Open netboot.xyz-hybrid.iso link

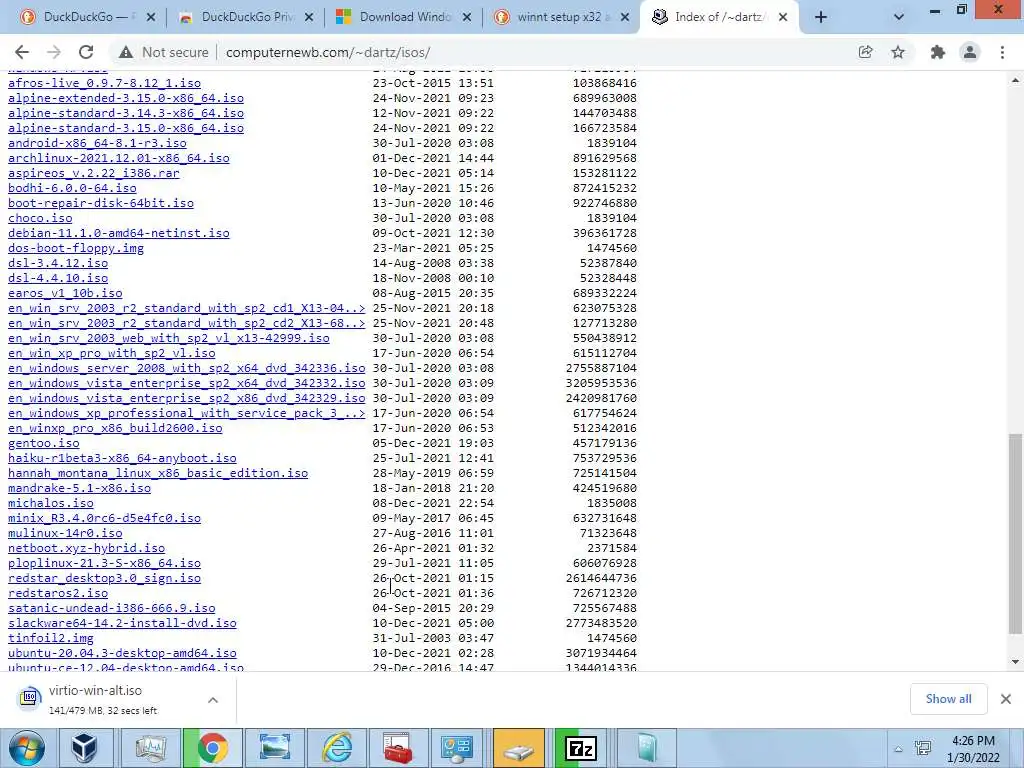click(86, 549)
